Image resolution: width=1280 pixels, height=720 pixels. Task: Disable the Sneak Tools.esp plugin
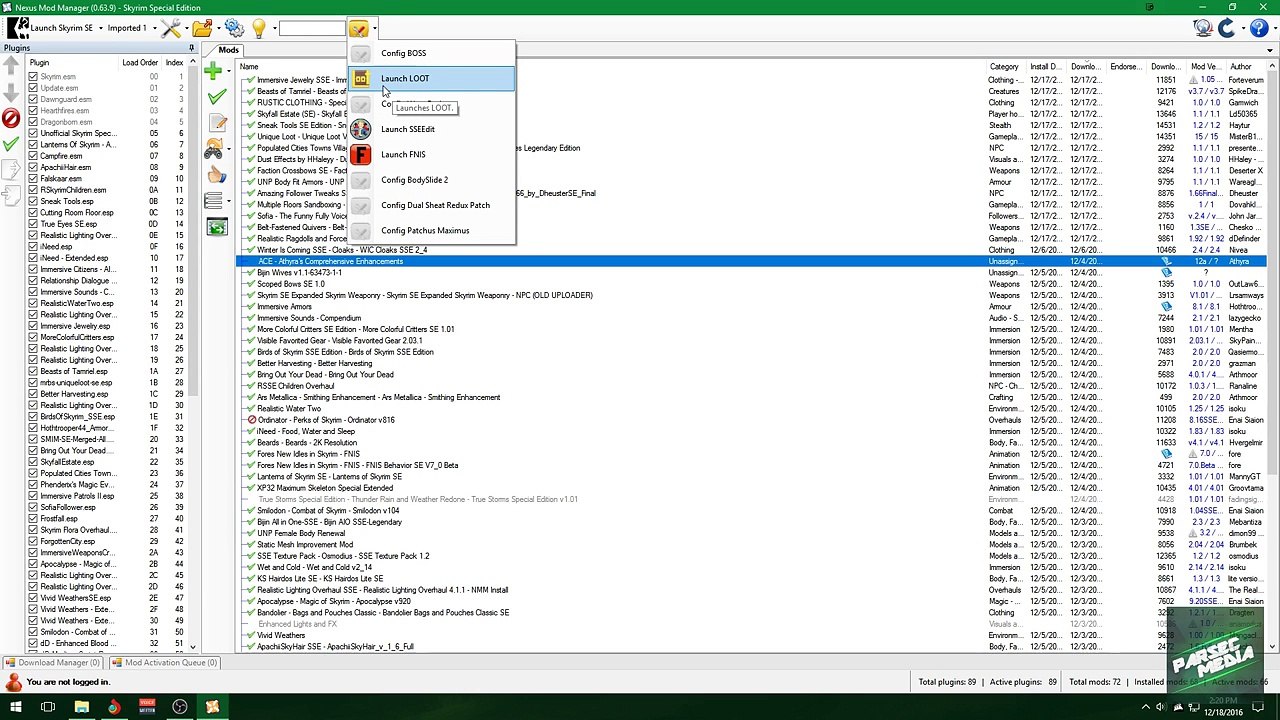(33, 201)
